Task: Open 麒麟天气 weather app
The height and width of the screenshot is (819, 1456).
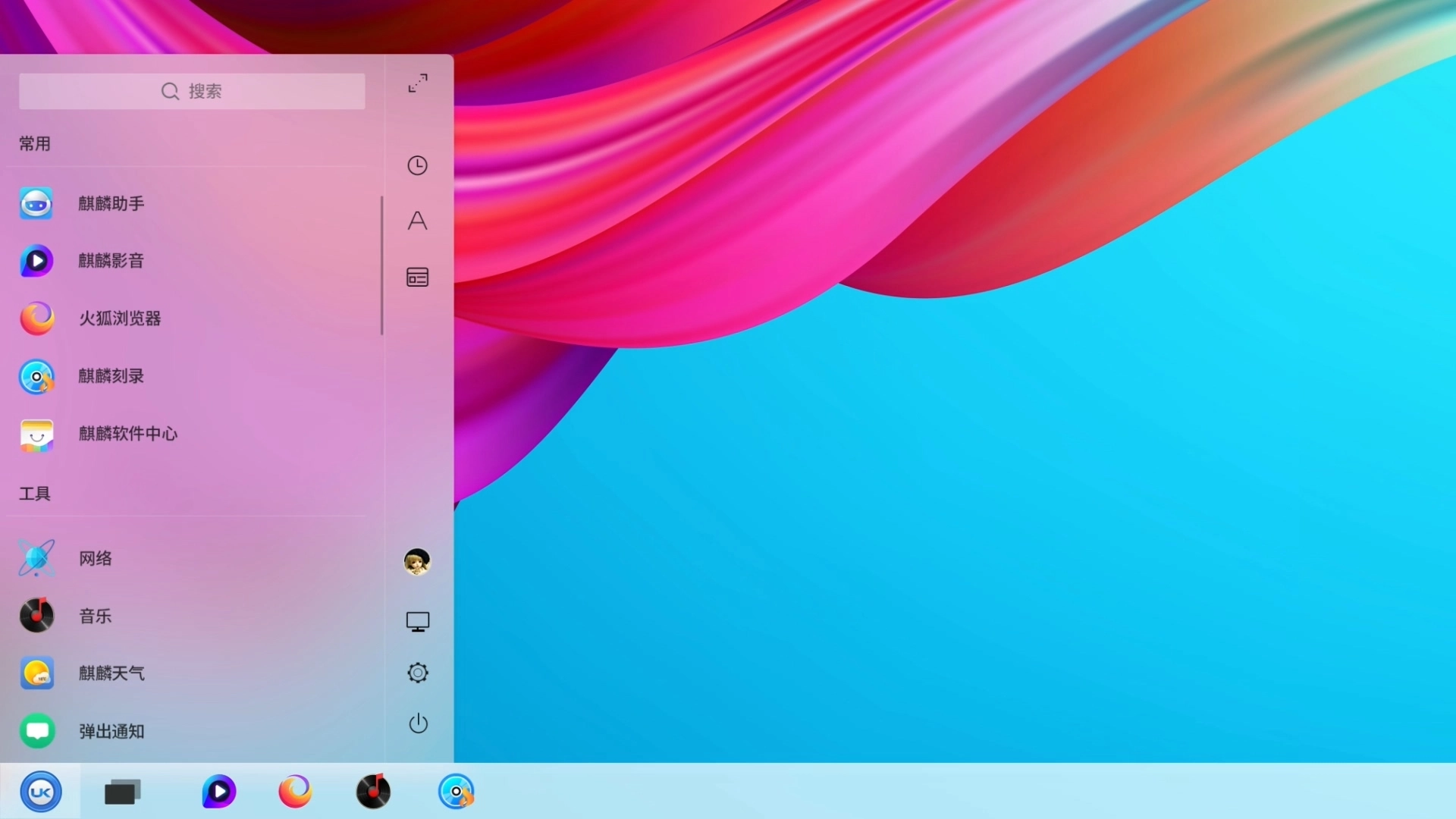Action: pyautogui.click(x=111, y=673)
